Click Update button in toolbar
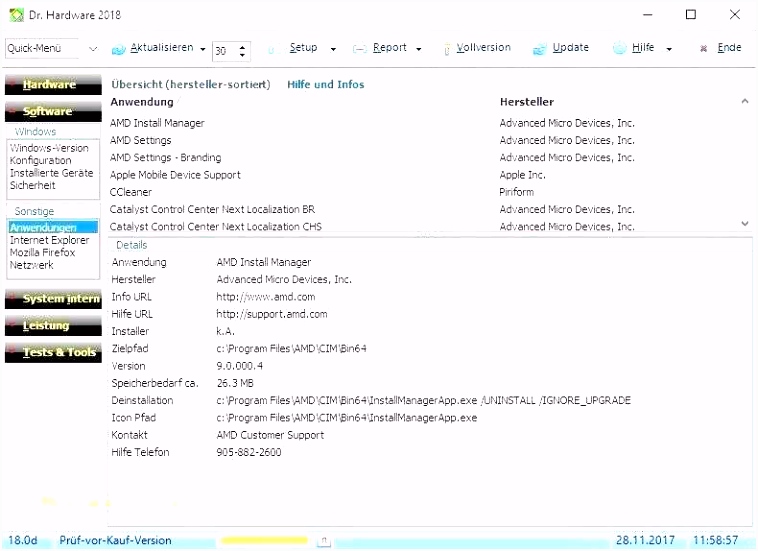758x551 pixels. click(x=571, y=48)
